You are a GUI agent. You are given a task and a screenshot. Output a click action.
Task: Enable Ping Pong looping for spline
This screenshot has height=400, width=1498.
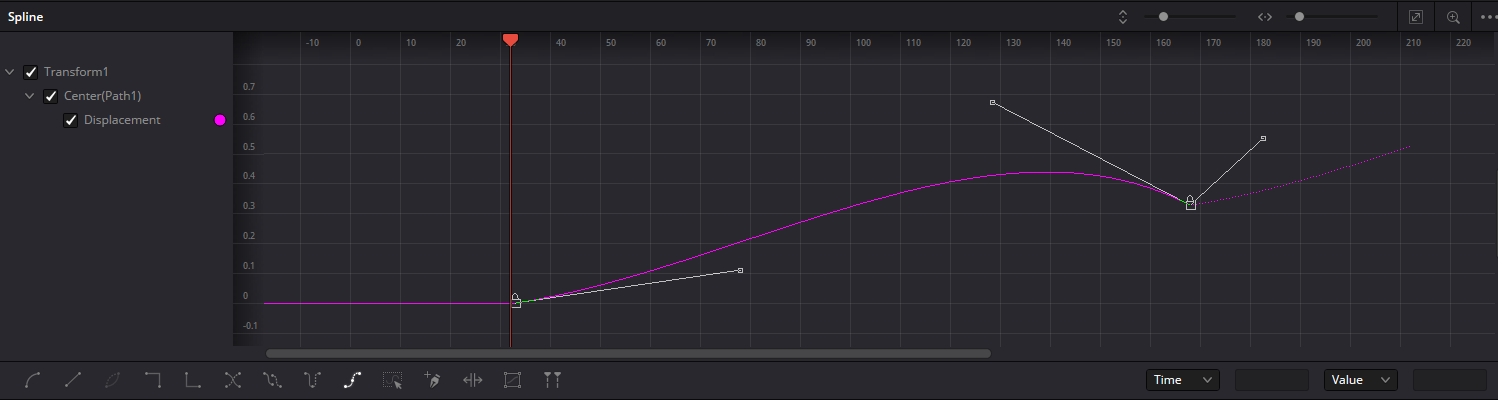coord(313,380)
